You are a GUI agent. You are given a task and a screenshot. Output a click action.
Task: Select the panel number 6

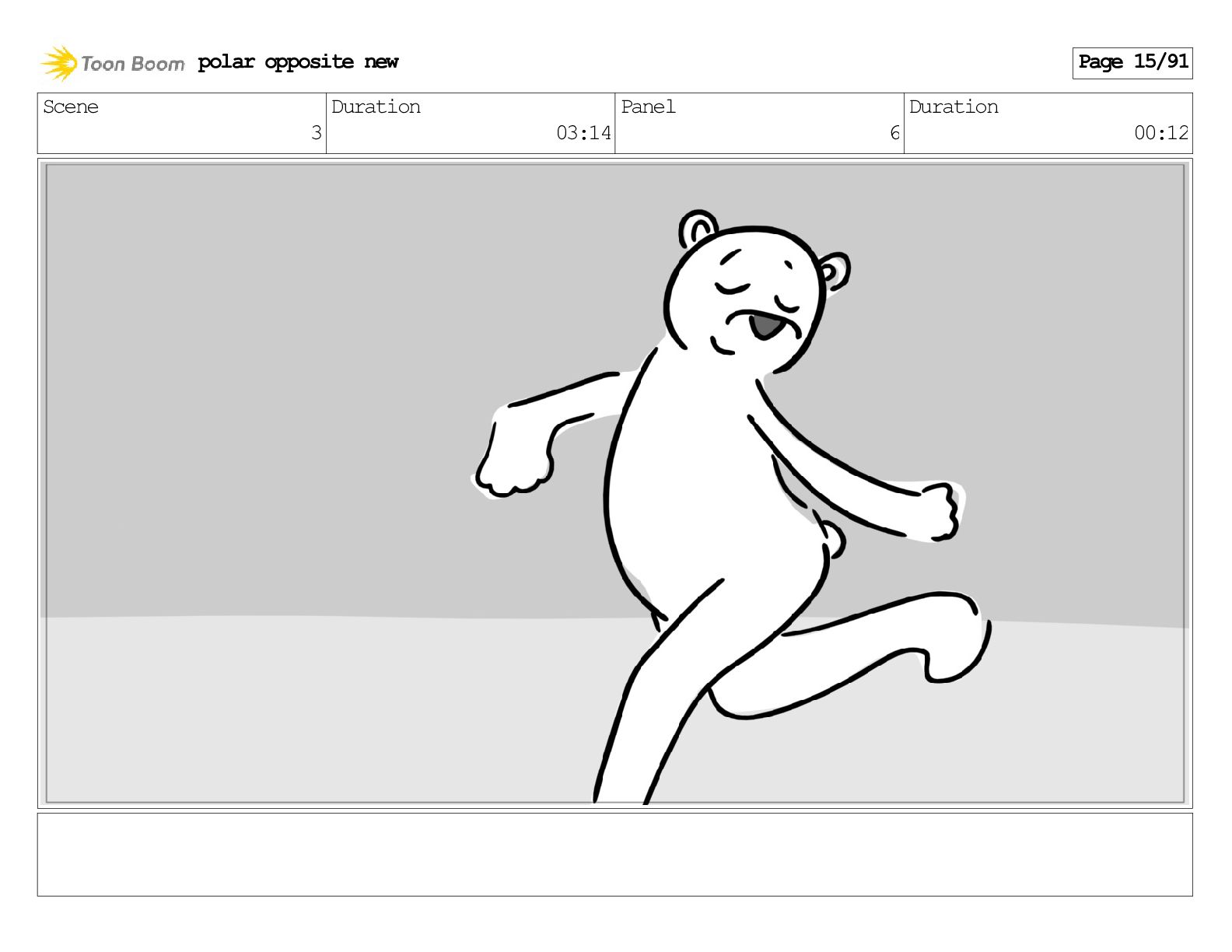(894, 133)
